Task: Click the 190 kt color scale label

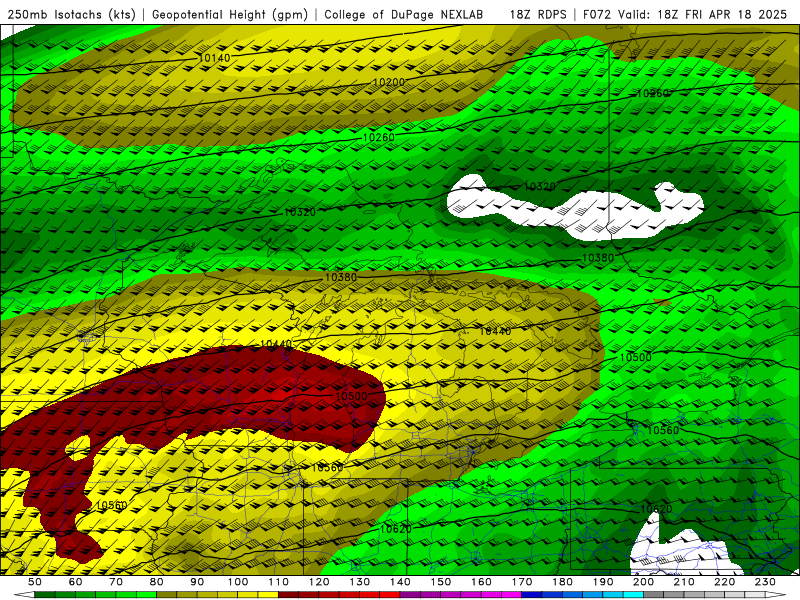Action: click(603, 582)
